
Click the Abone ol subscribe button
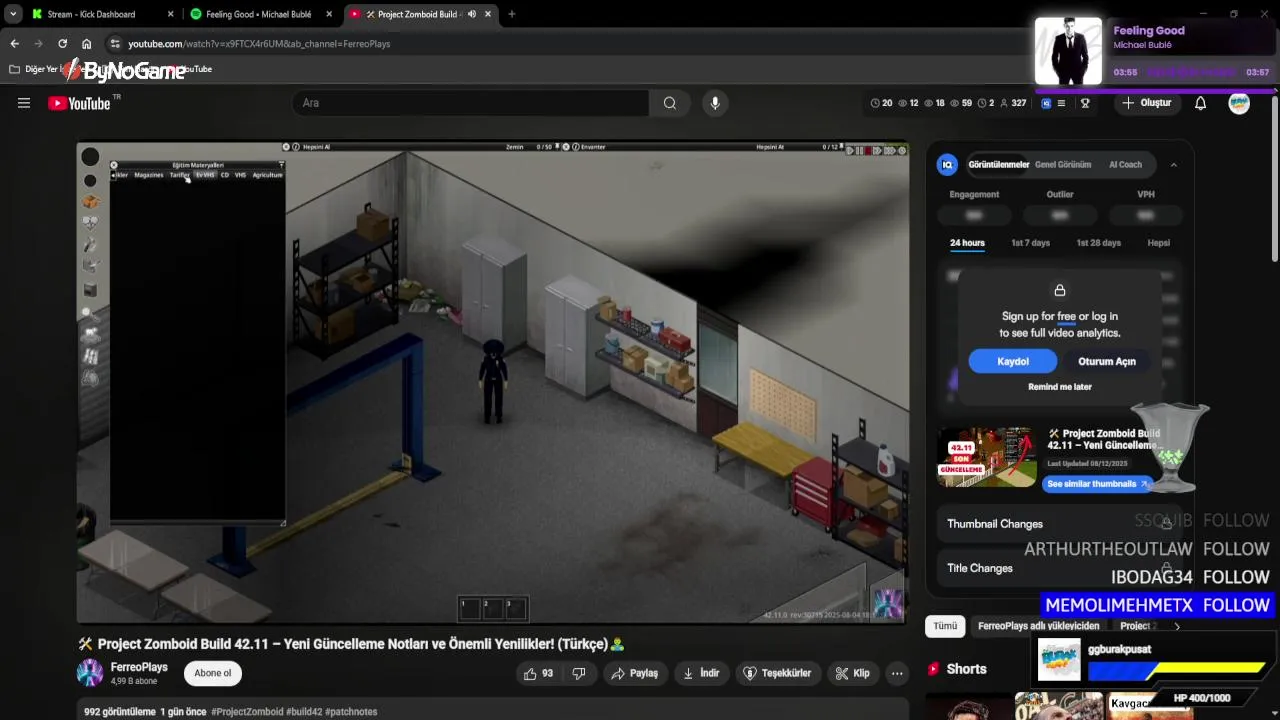pos(212,673)
